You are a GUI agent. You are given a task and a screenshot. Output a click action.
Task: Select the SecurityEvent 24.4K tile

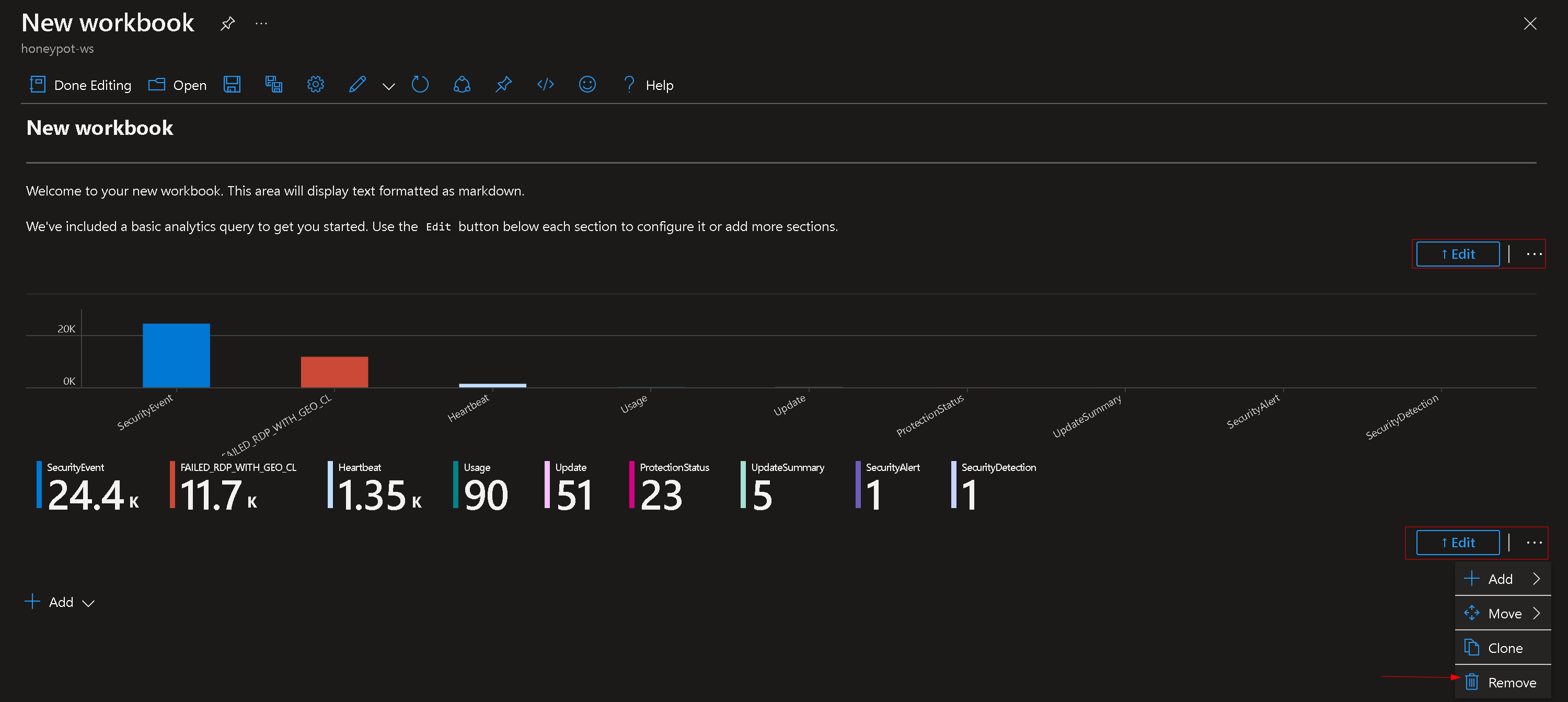[x=88, y=486]
